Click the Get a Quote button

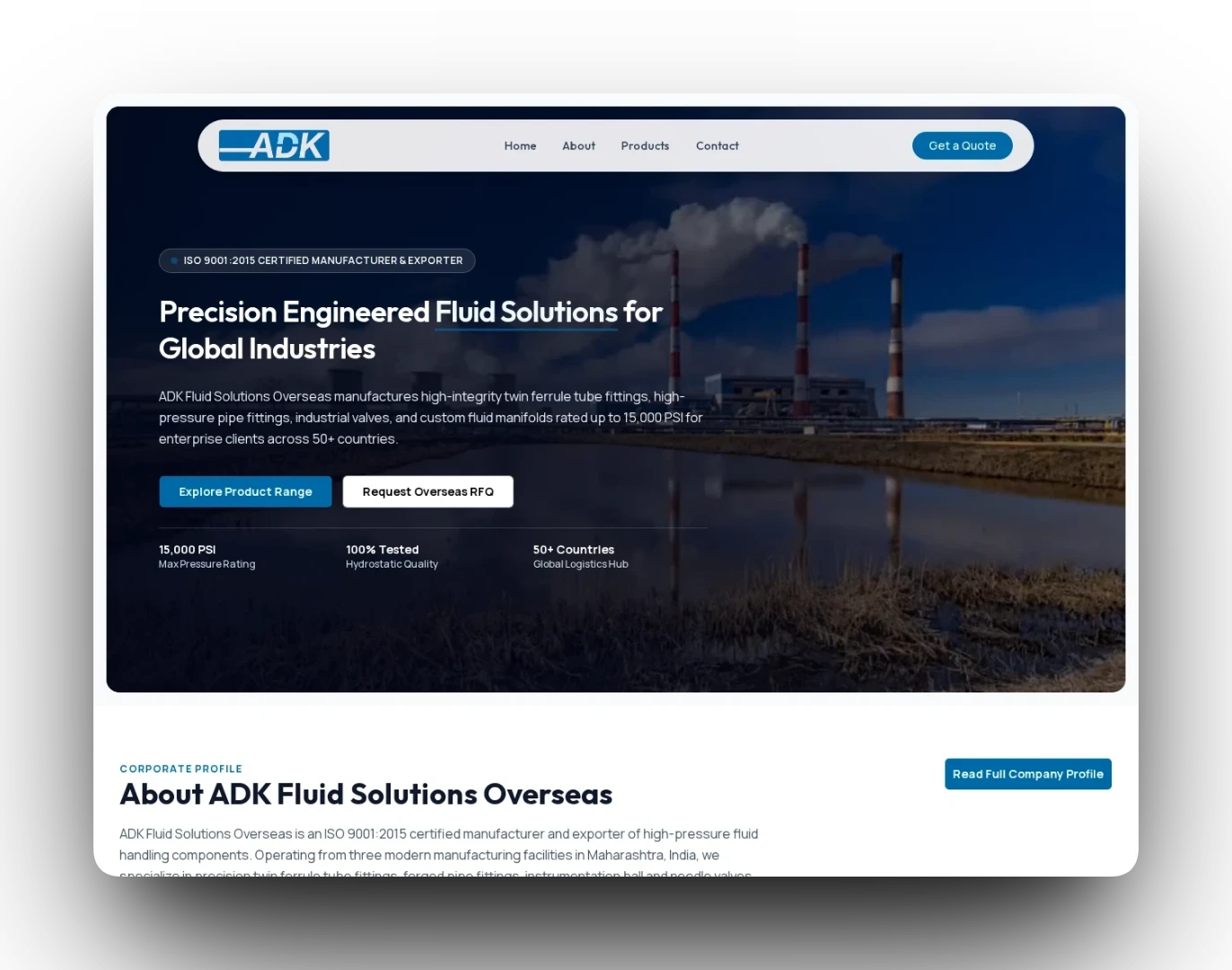pos(962,145)
